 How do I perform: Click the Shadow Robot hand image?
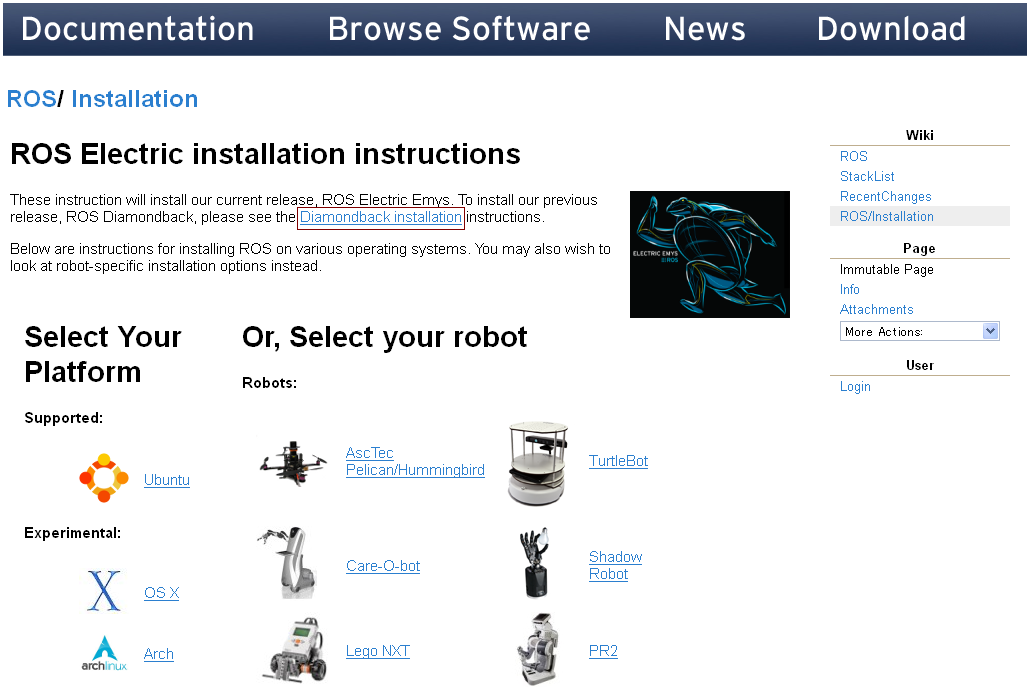point(536,563)
